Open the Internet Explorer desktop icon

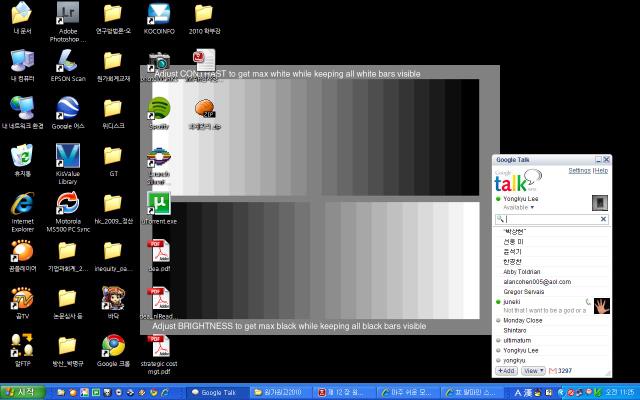(22, 205)
